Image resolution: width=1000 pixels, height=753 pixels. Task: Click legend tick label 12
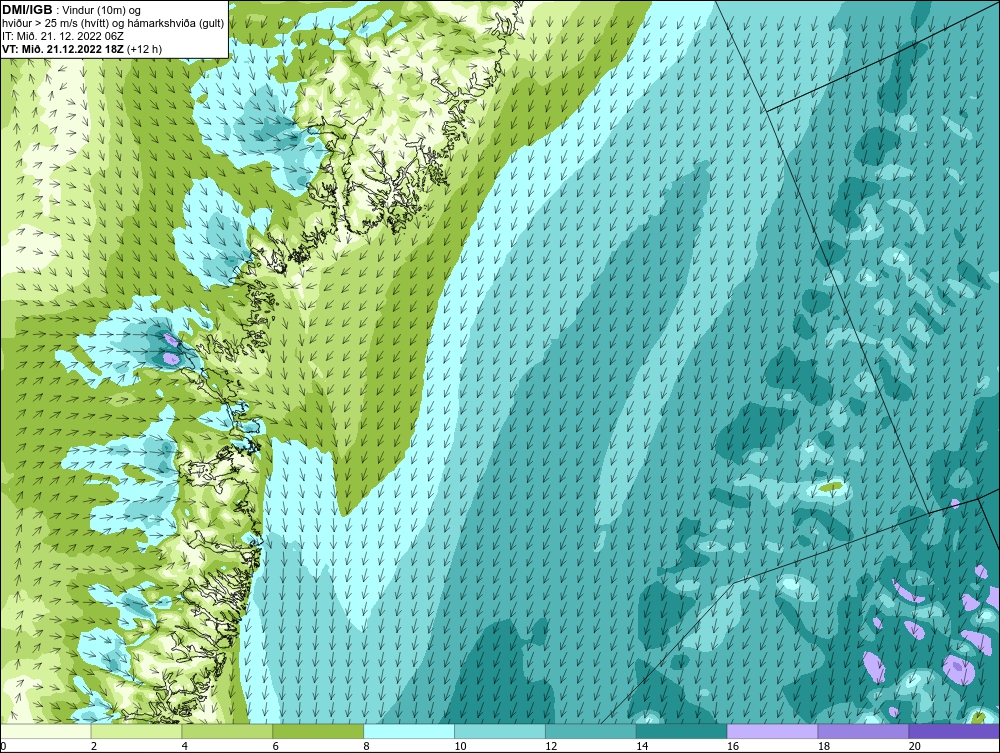[551, 746]
